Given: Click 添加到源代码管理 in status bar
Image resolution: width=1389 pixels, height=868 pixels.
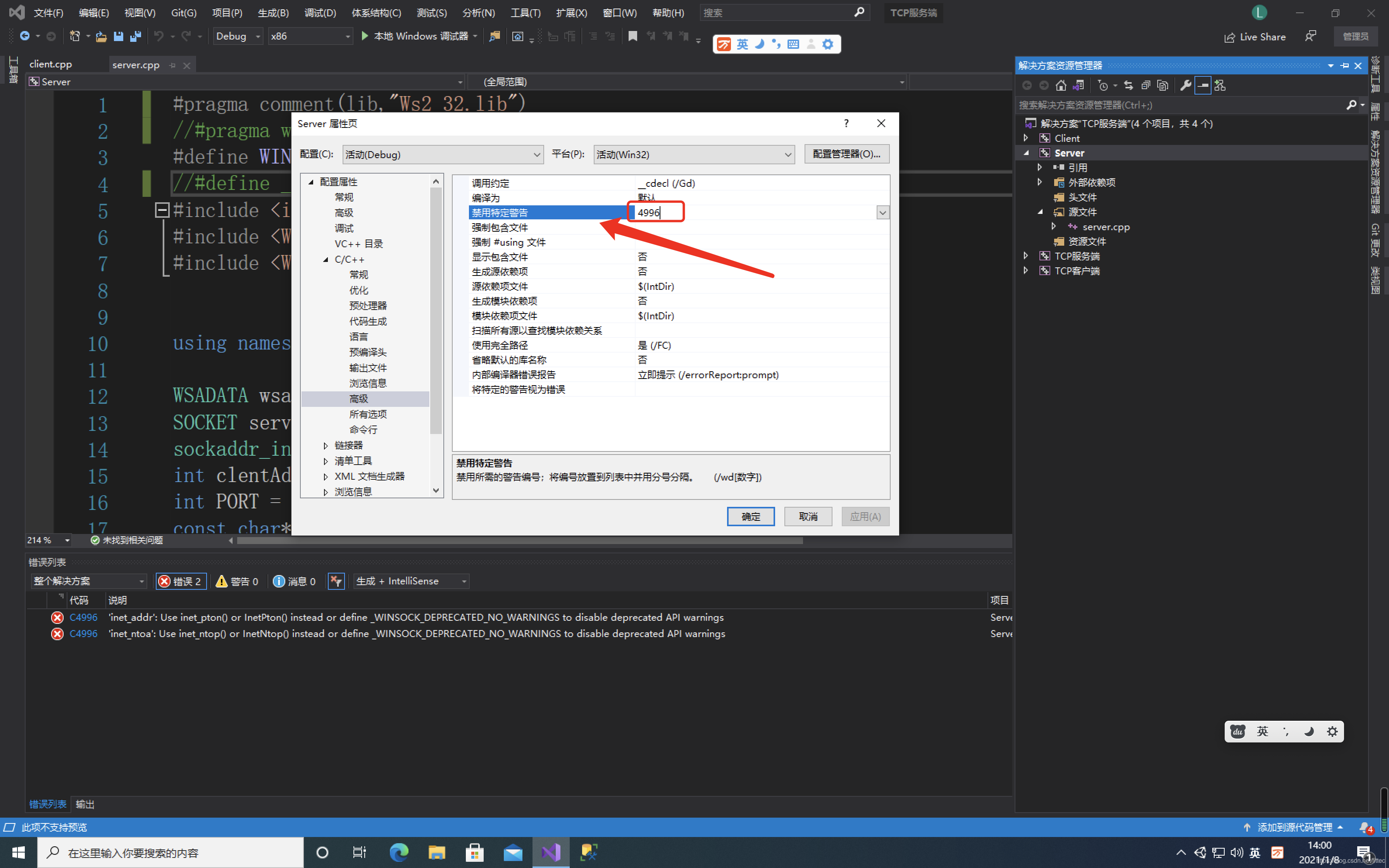Looking at the screenshot, I should pos(1294,827).
